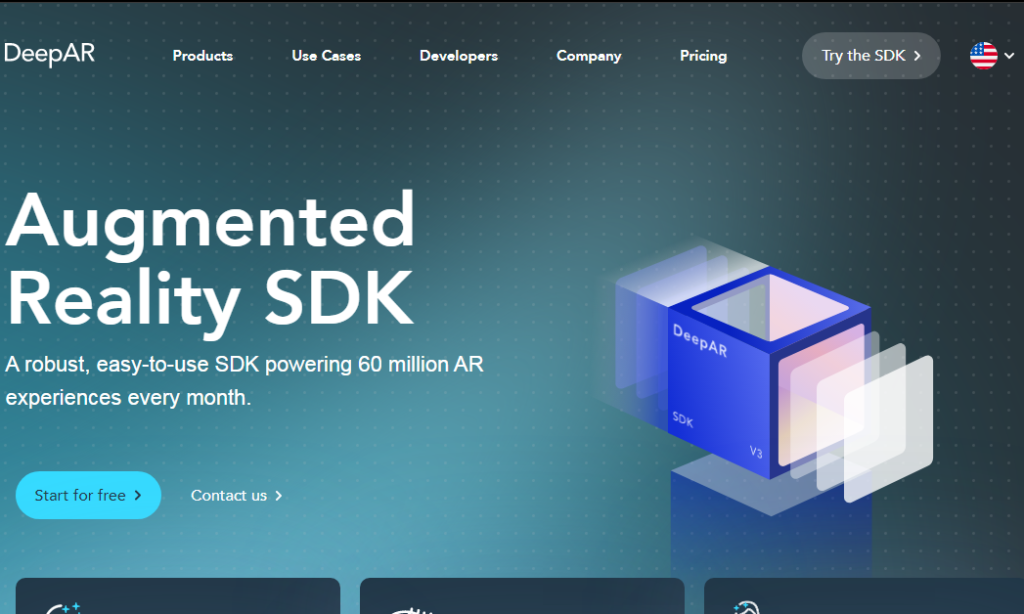Click the US flag language icon
This screenshot has height=614, width=1024.
coord(983,57)
